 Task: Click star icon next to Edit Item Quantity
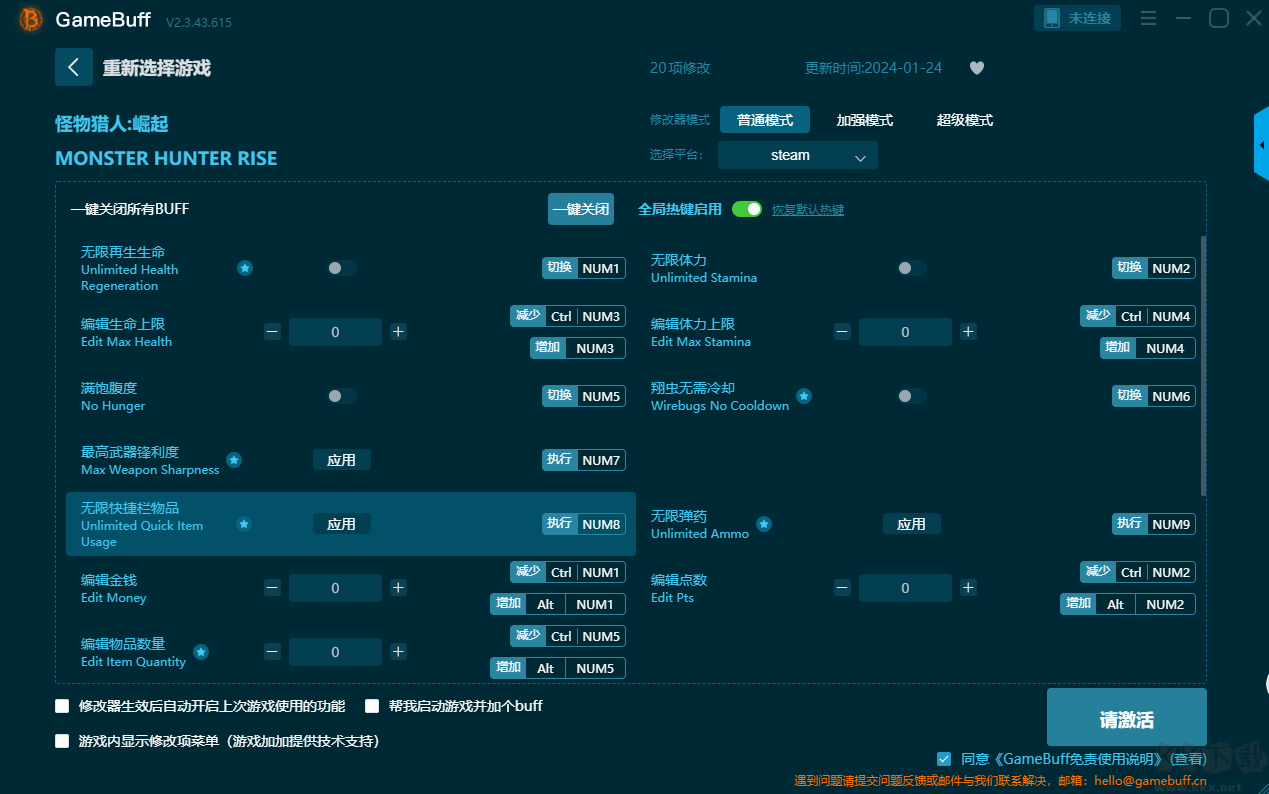(201, 652)
